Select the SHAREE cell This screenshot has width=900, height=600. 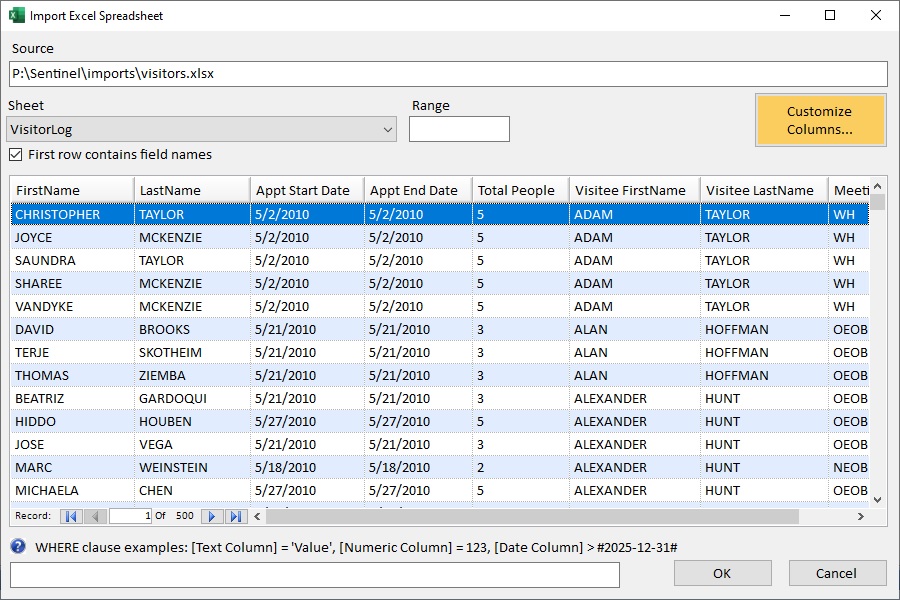pos(72,284)
